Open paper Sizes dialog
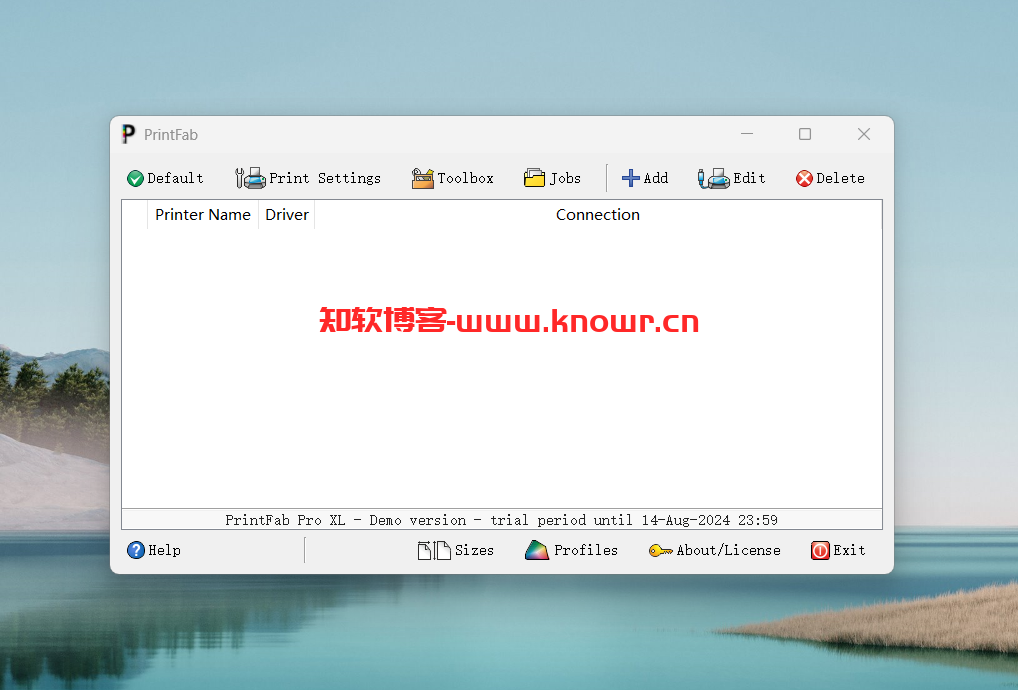The image size is (1018, 690). tap(455, 550)
